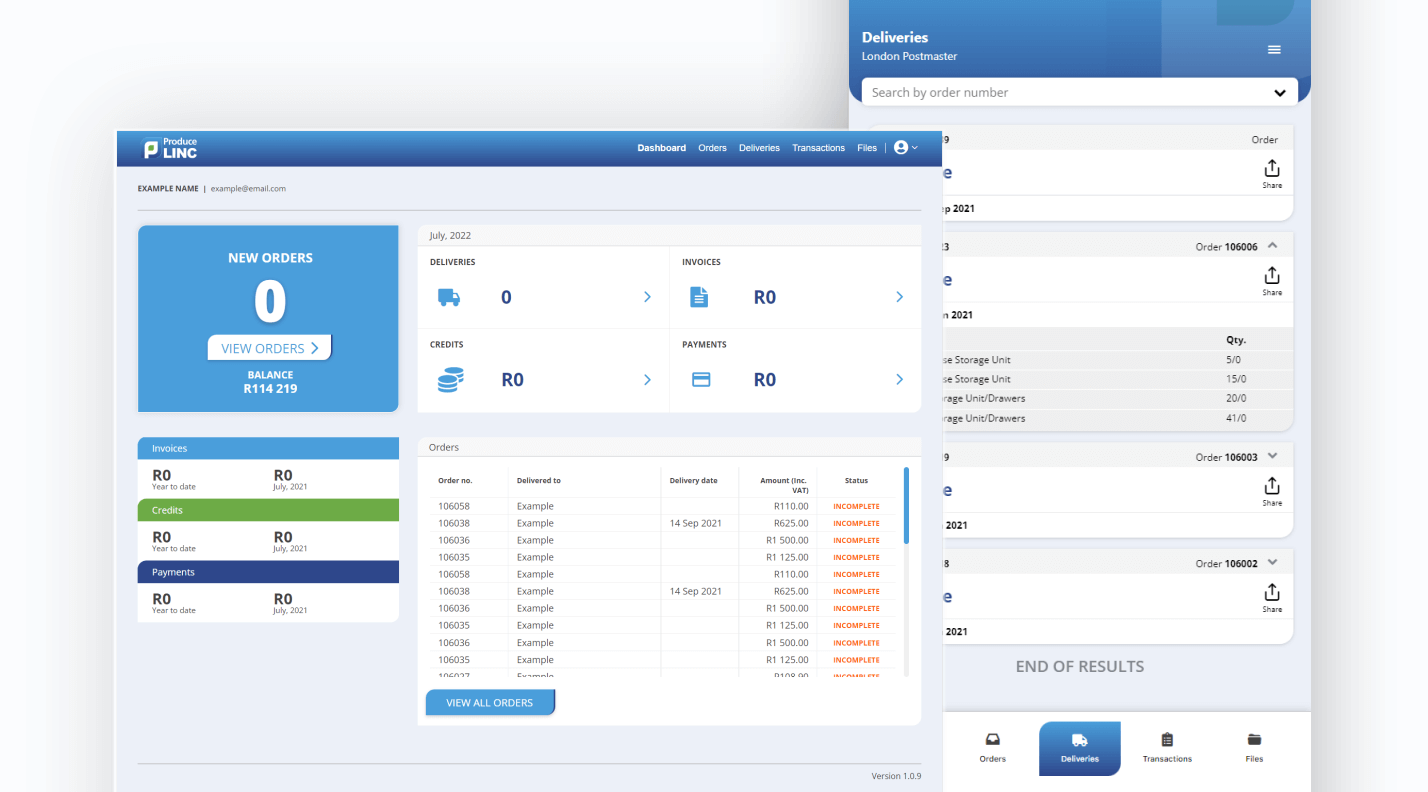This screenshot has height=792, width=1428.
Task: Go to Transactions in top navigation
Action: (x=818, y=148)
